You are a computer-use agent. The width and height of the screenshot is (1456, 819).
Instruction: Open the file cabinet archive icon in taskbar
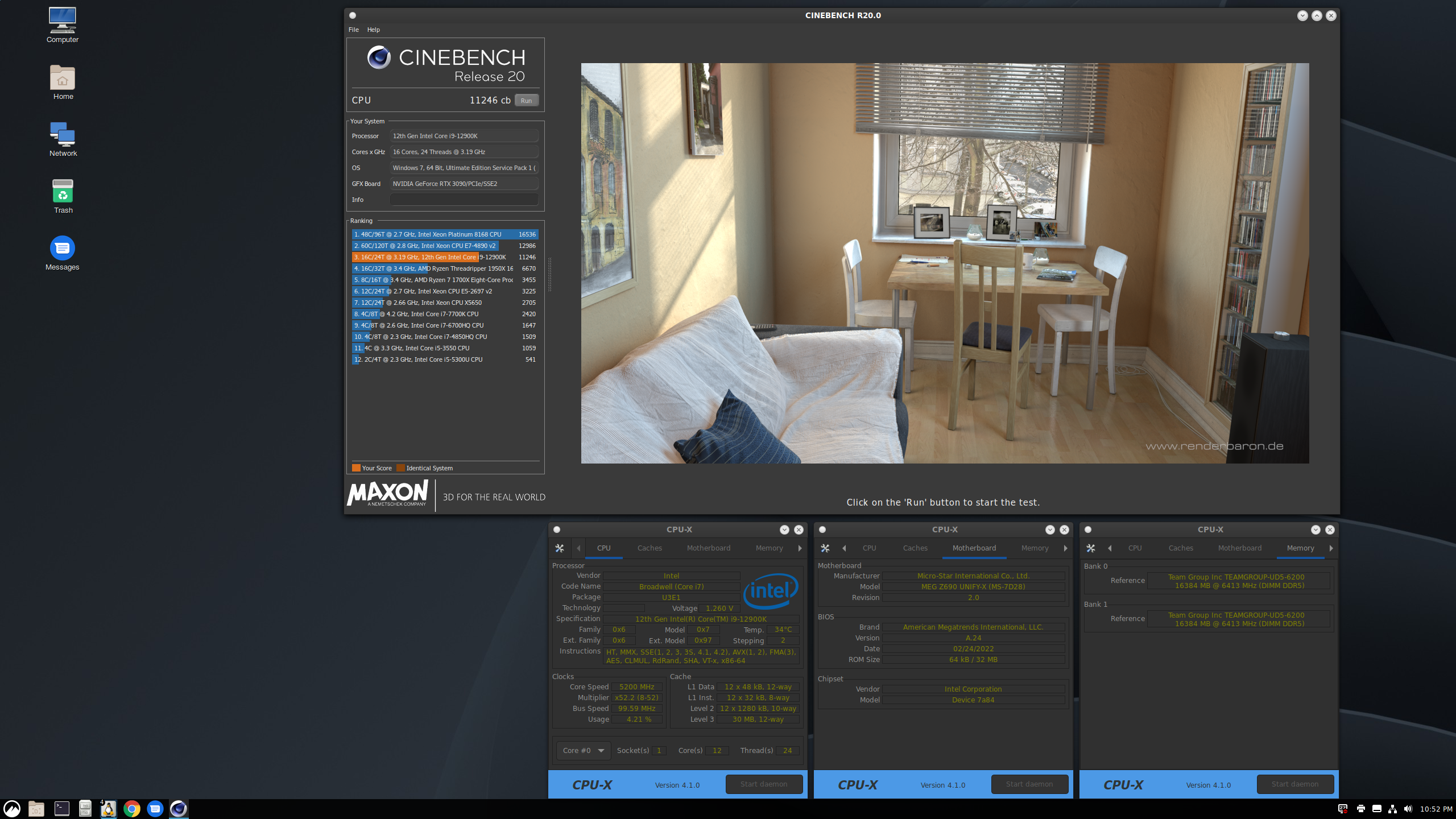85,809
